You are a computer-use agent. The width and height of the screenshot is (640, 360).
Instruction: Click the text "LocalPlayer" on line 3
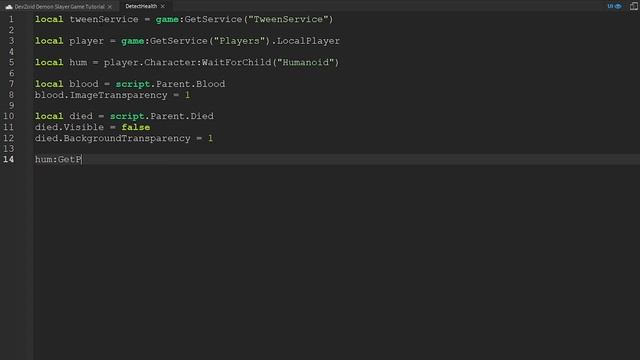(x=308, y=41)
